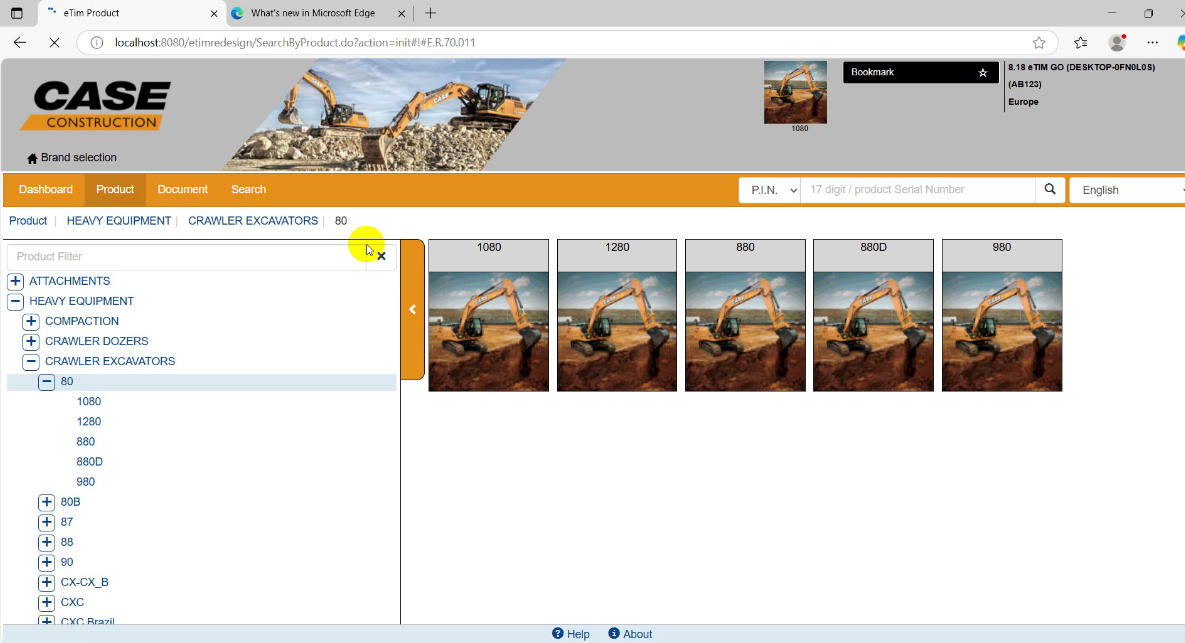
Task: Expand the ATTACHMENTS tree node
Action: pyautogui.click(x=15, y=281)
